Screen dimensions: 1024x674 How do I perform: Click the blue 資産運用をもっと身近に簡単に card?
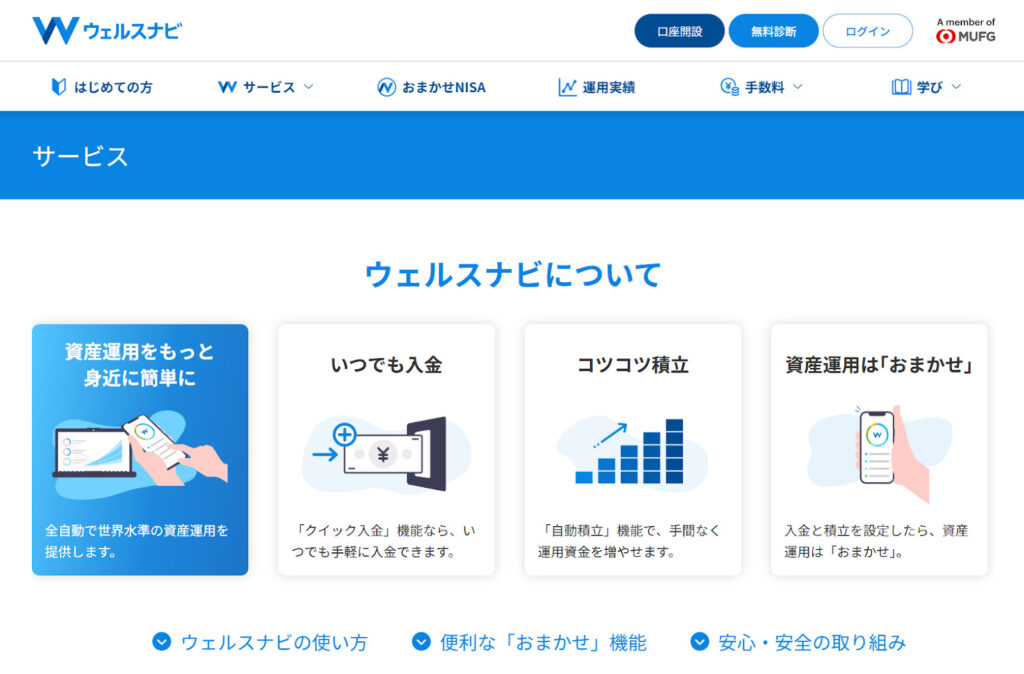140,450
